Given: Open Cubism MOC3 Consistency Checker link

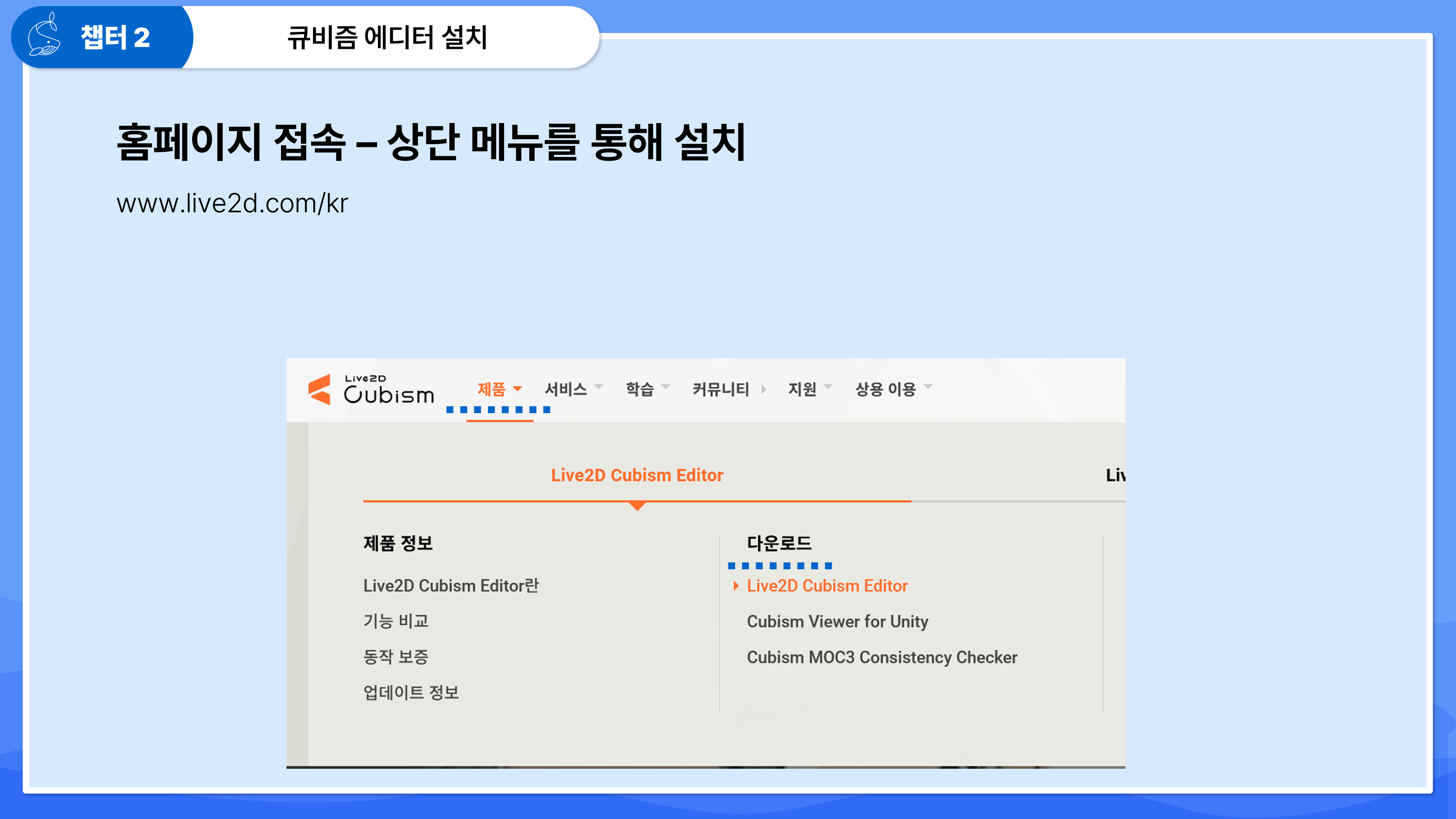Looking at the screenshot, I should point(882,657).
